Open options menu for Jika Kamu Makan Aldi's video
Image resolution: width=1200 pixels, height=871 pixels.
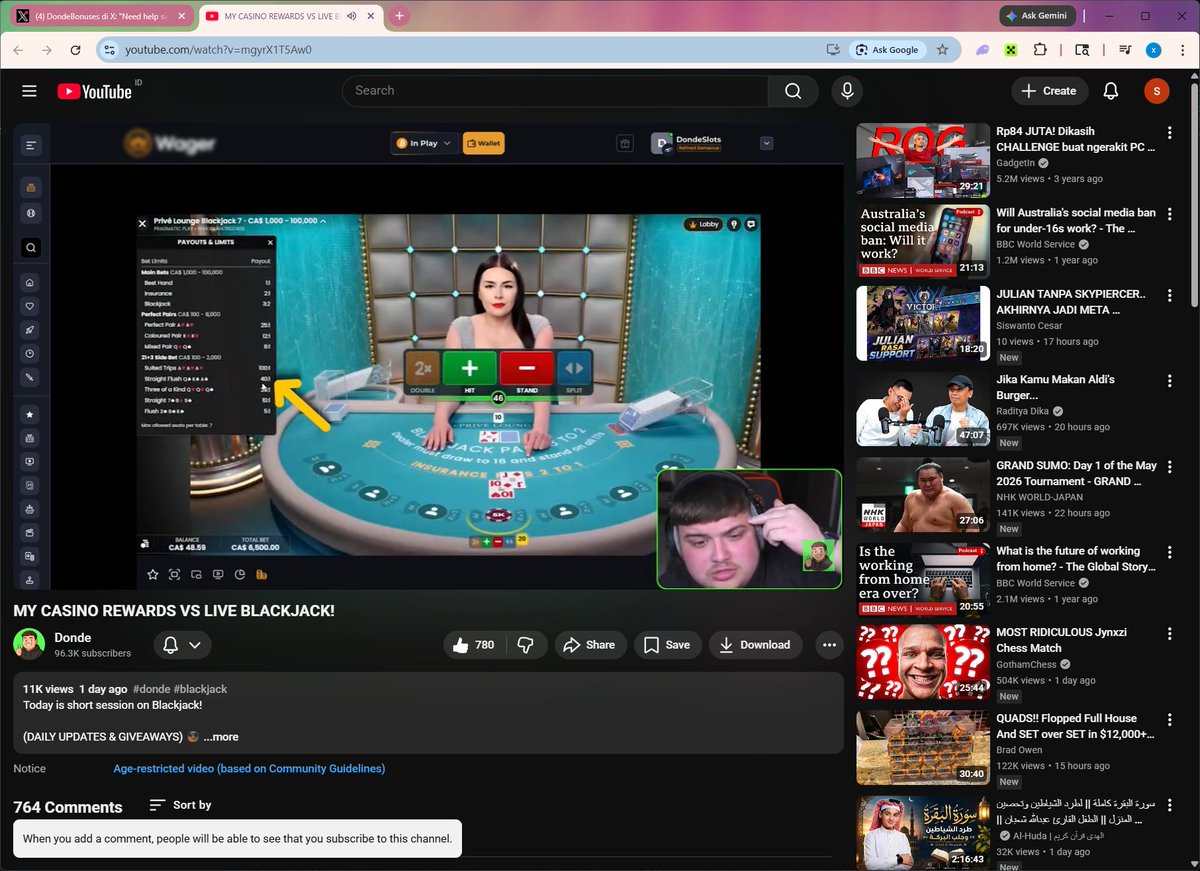[1170, 382]
